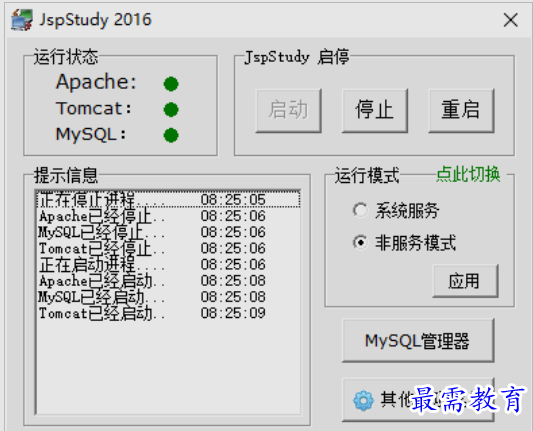Select log row Tomcat已经停止 08:25:06

click(x=168, y=248)
